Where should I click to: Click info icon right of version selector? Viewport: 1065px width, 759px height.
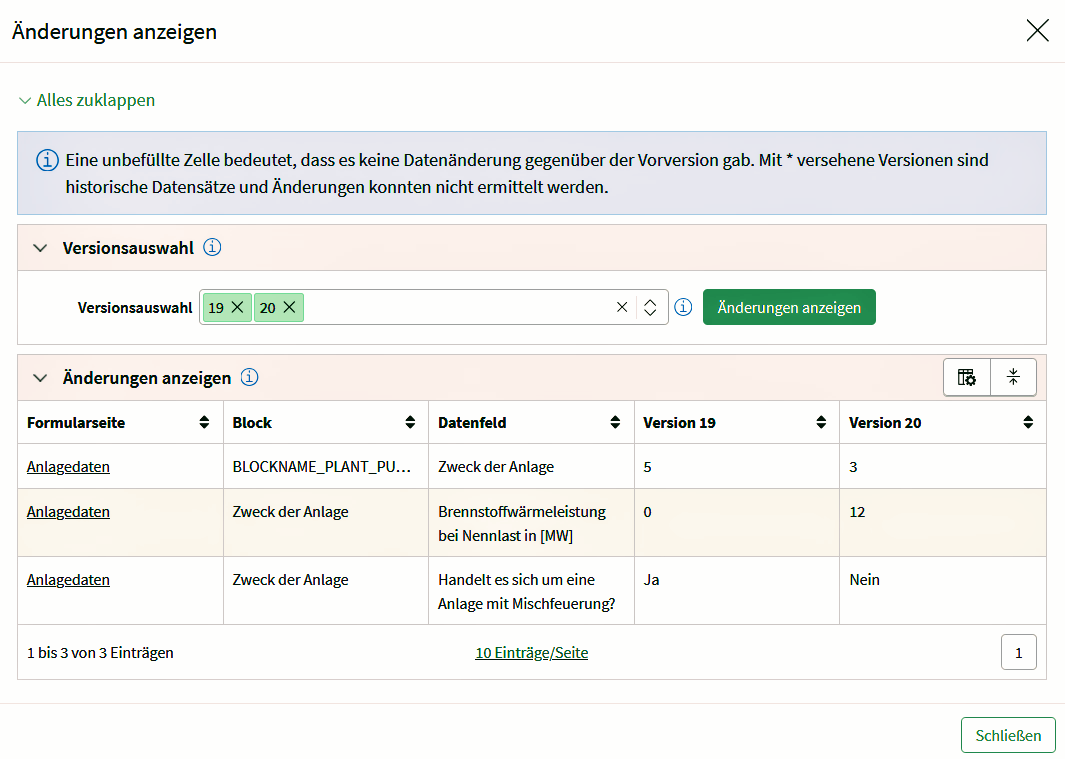pyautogui.click(x=683, y=307)
